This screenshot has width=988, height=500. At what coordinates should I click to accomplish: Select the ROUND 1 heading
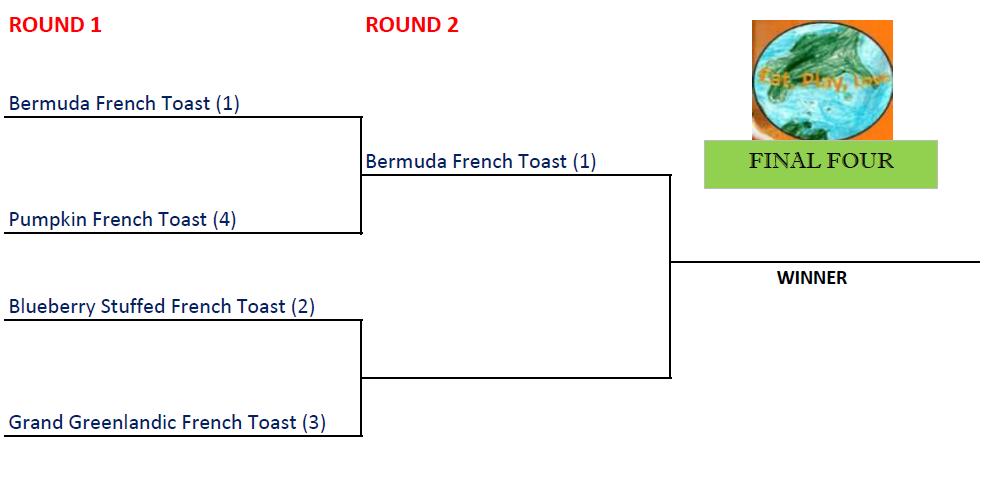(55, 25)
